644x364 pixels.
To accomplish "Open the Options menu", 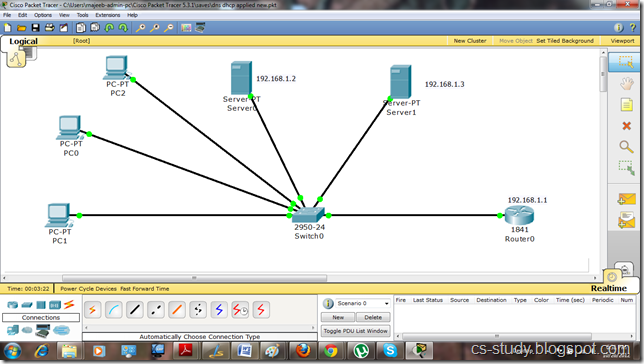I will 43,15.
